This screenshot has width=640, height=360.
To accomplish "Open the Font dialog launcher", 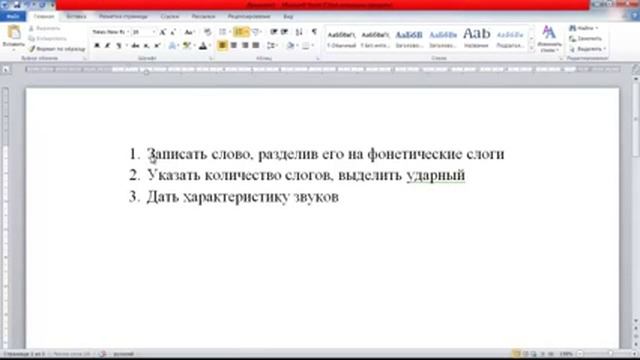I will [211, 59].
